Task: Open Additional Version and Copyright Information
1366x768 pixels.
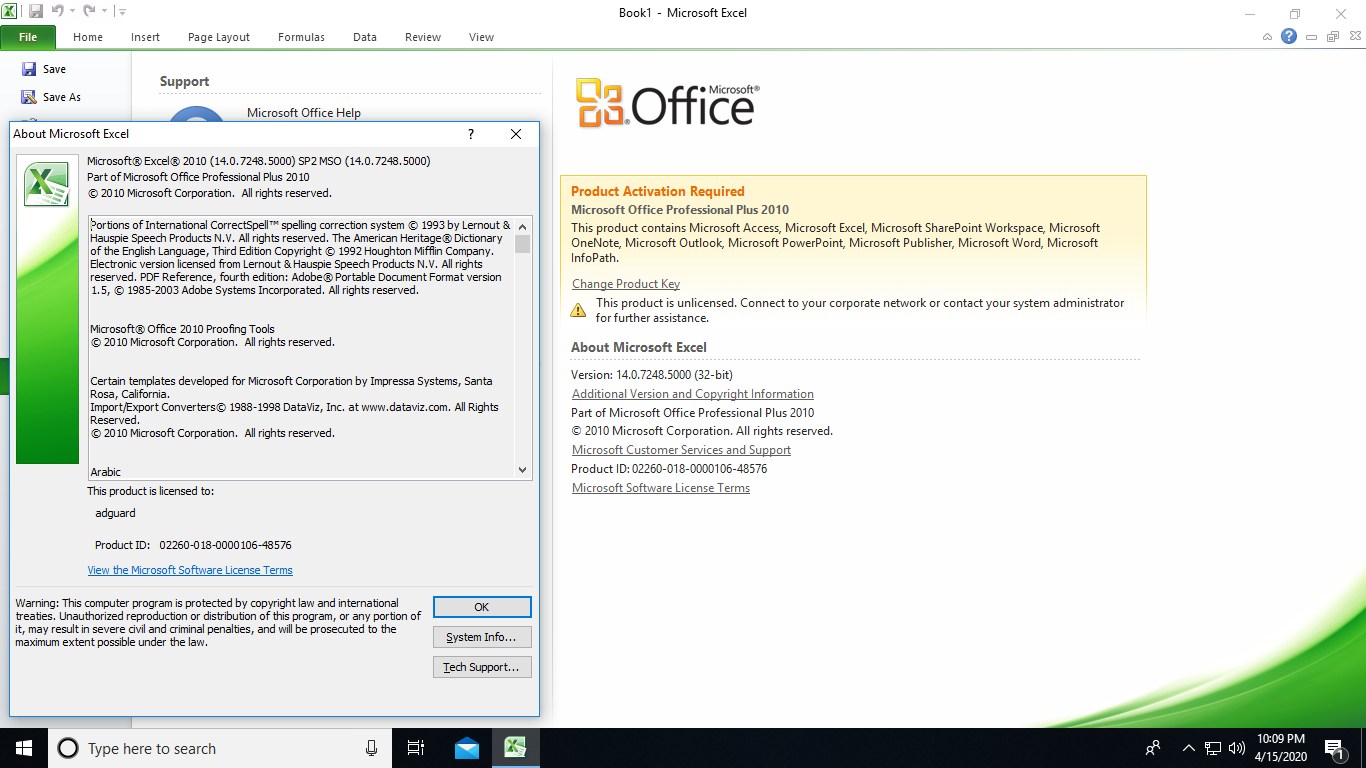Action: [693, 394]
